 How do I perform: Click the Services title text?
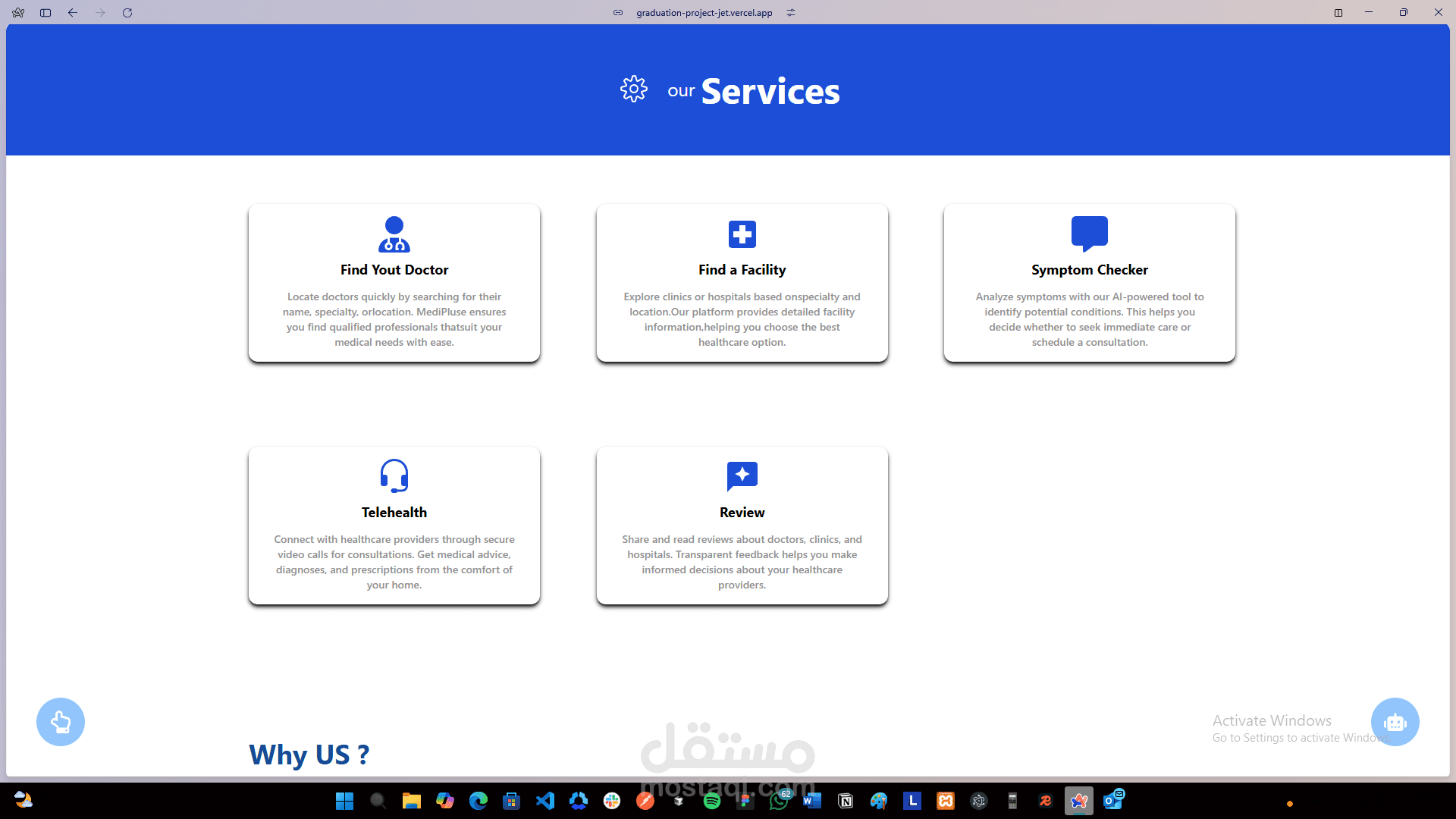click(x=770, y=92)
